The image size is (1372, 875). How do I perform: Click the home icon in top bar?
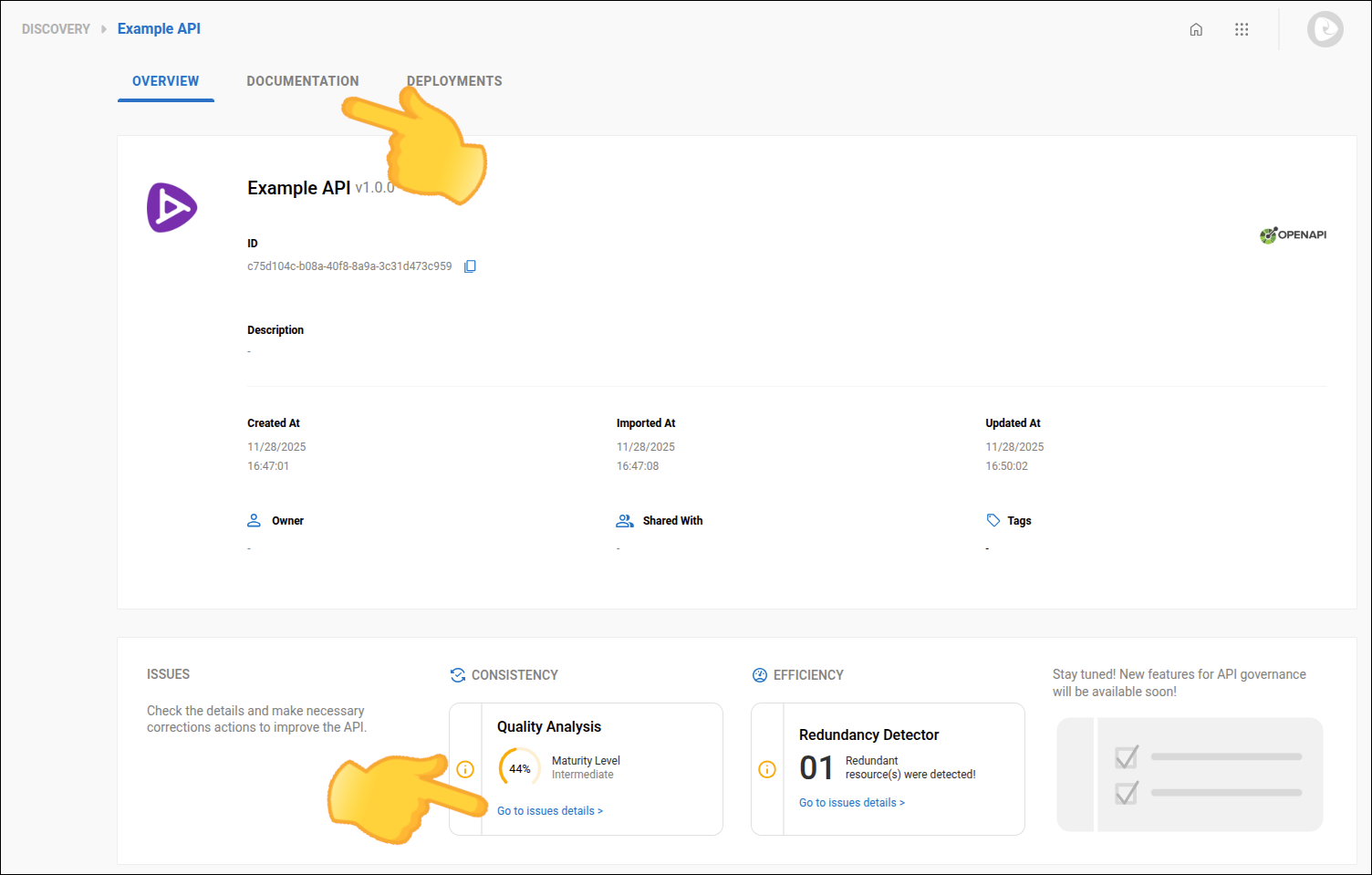coord(1196,28)
